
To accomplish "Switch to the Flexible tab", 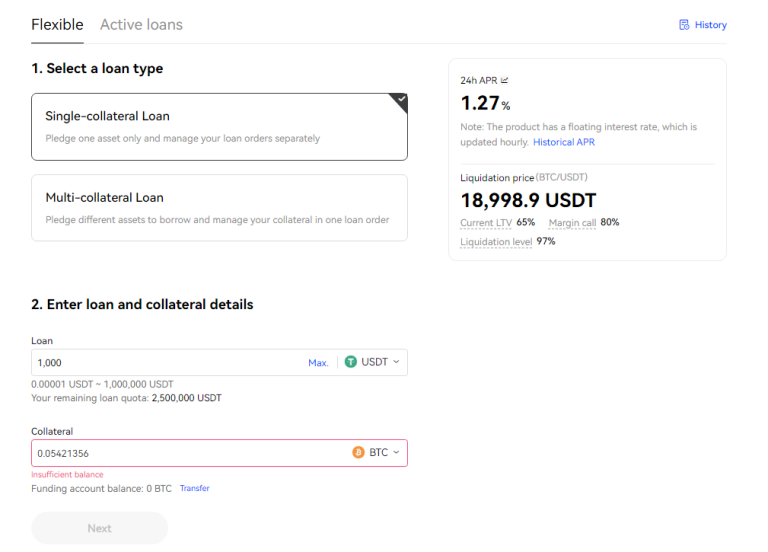I will coord(57,25).
